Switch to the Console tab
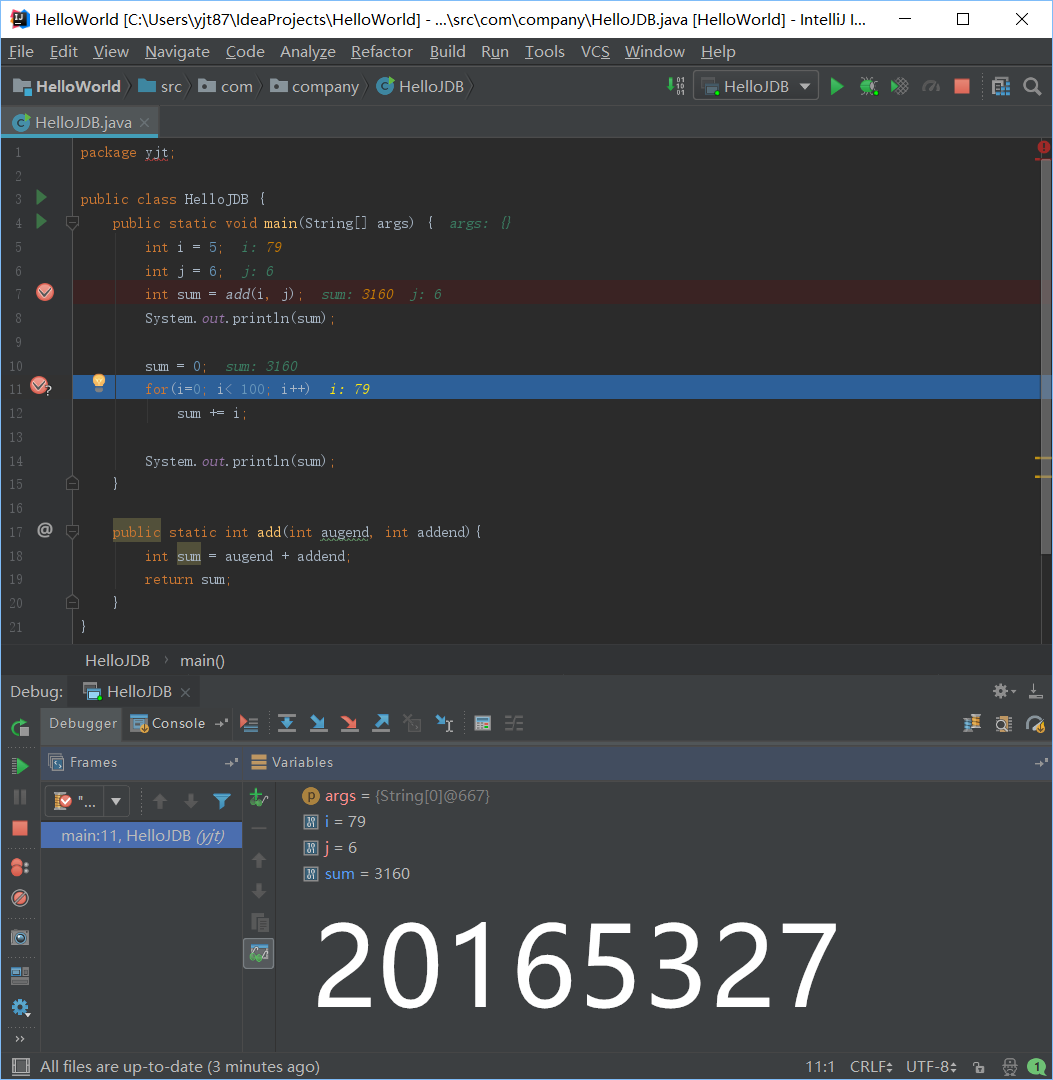The image size is (1053, 1080). 169,723
